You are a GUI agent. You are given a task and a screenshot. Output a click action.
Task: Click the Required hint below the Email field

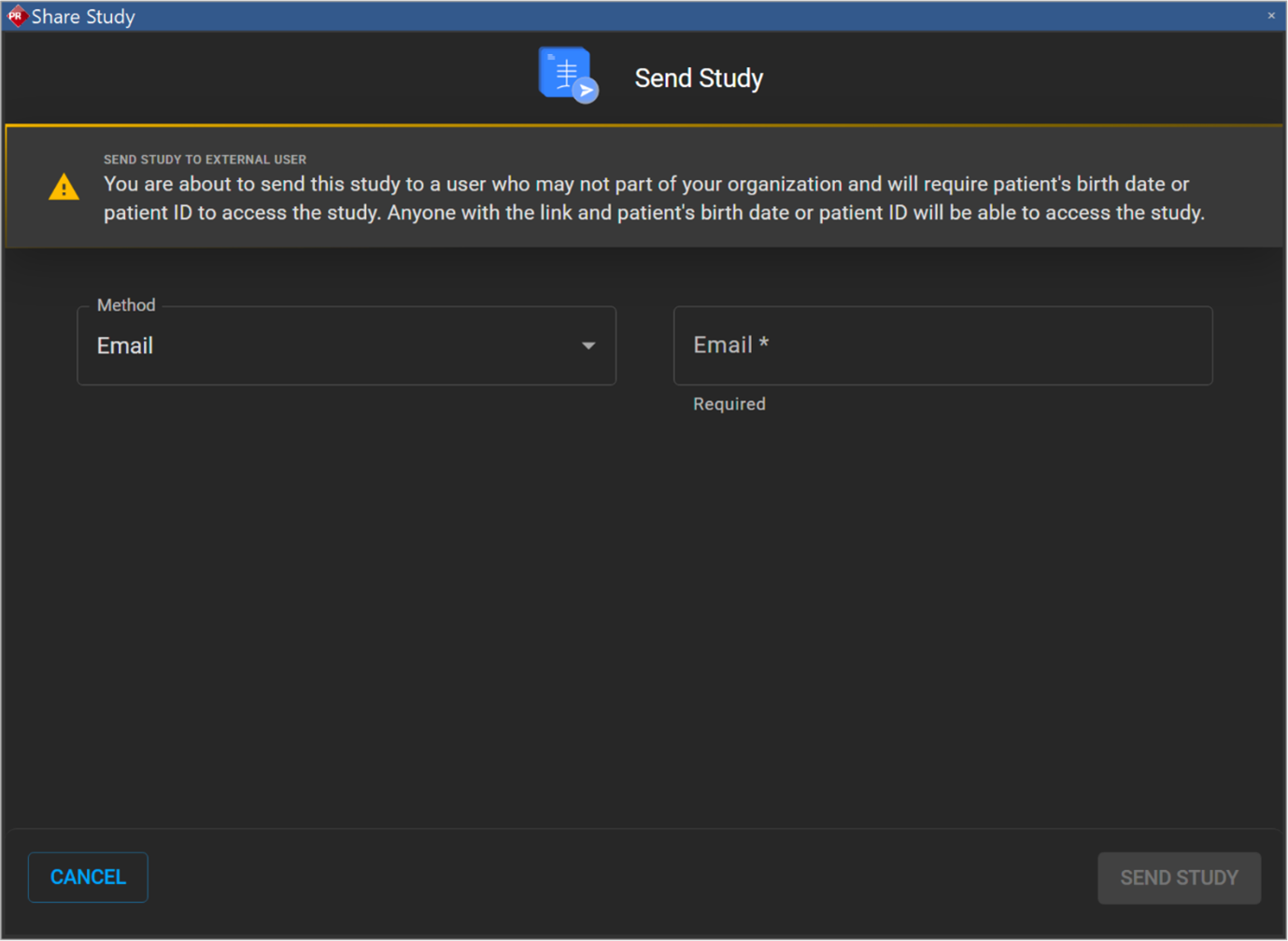(x=729, y=403)
